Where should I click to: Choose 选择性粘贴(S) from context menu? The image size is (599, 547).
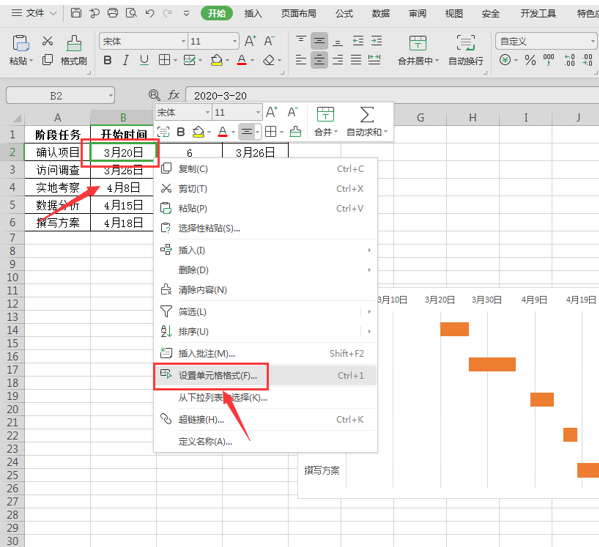coord(265,228)
